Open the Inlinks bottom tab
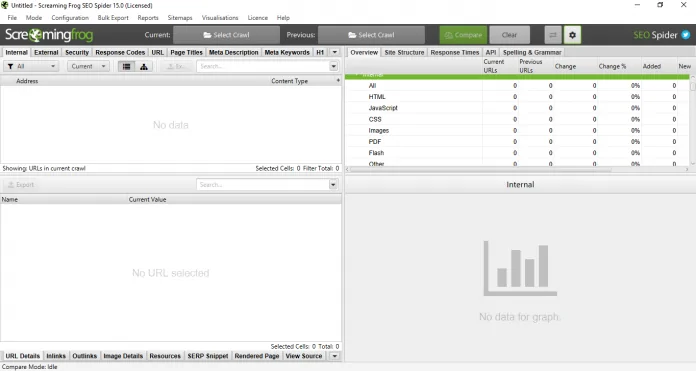Viewport: 696px width, 371px height. (56, 356)
